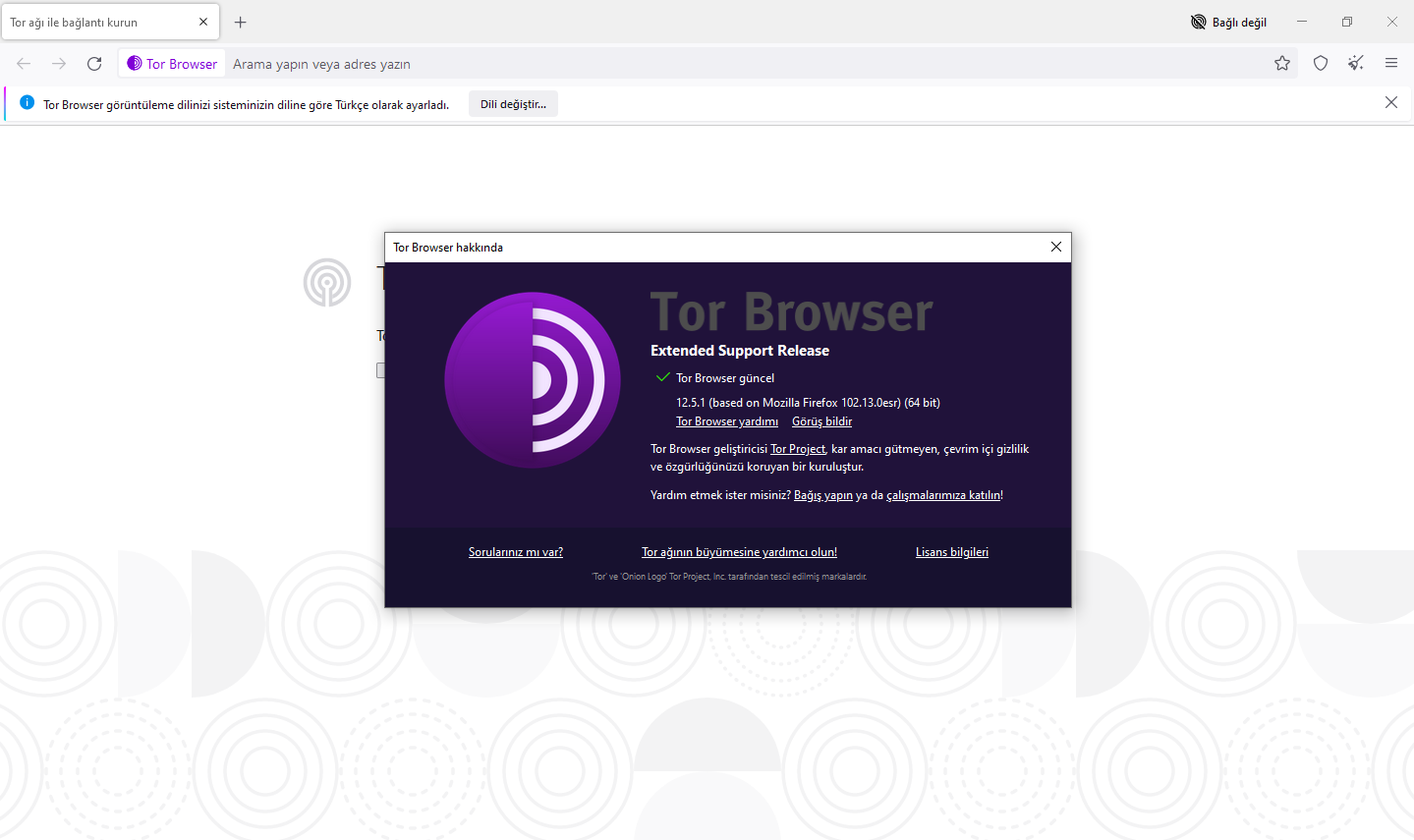Close the 'Tor Browser hakkında' dialog
The width and height of the screenshot is (1414, 840).
[1056, 247]
